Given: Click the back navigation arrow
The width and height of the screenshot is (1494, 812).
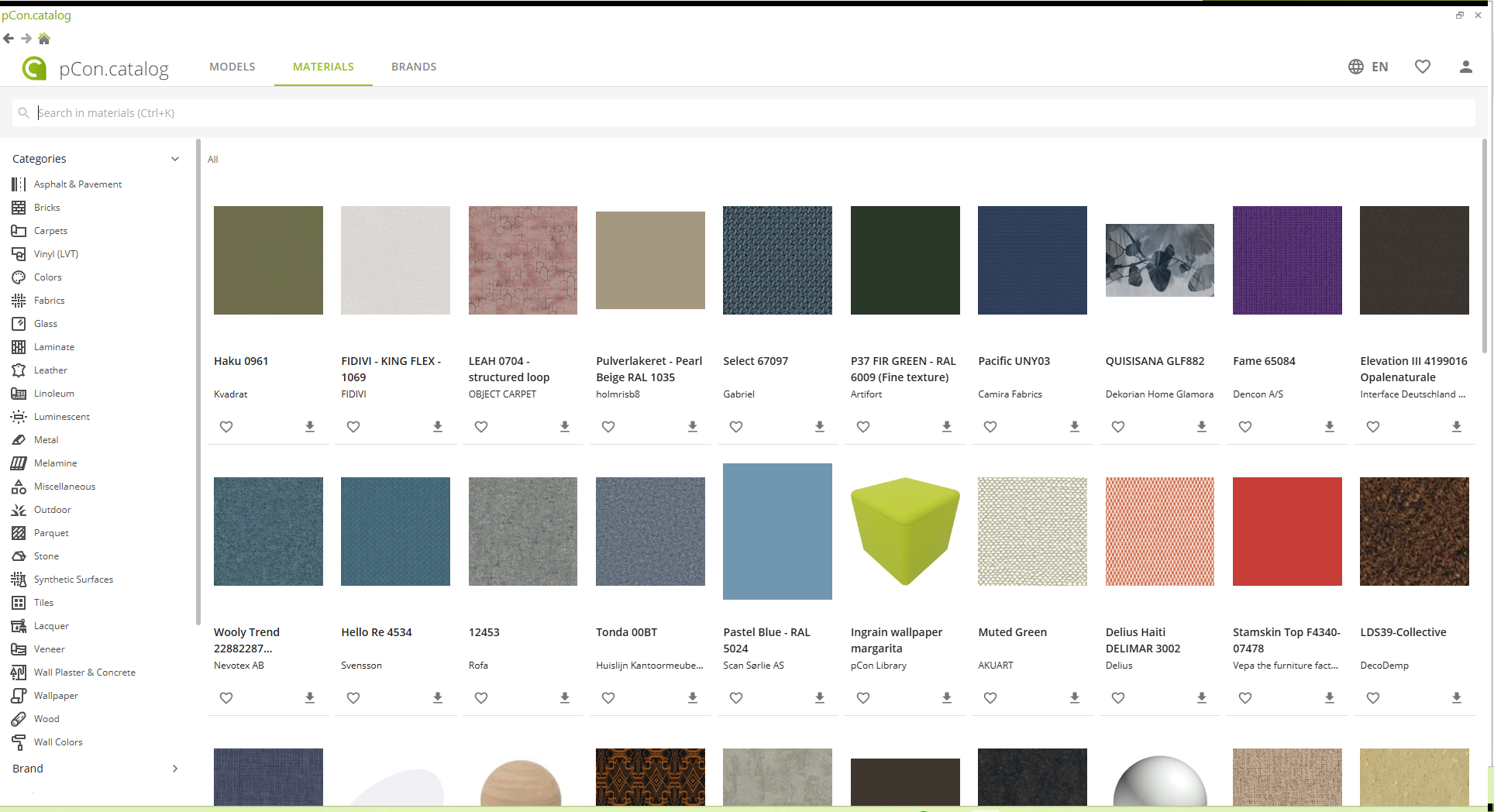Looking at the screenshot, I should (9, 38).
